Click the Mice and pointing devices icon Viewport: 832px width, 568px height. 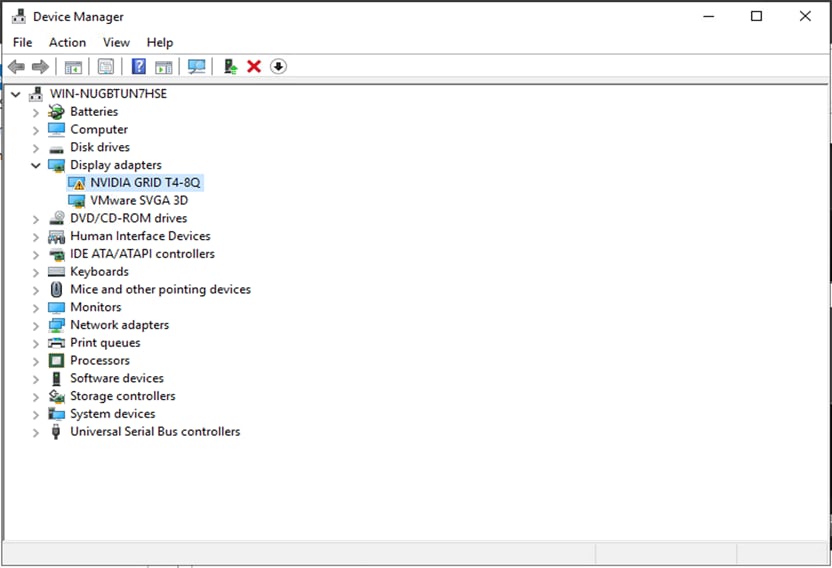click(56, 289)
